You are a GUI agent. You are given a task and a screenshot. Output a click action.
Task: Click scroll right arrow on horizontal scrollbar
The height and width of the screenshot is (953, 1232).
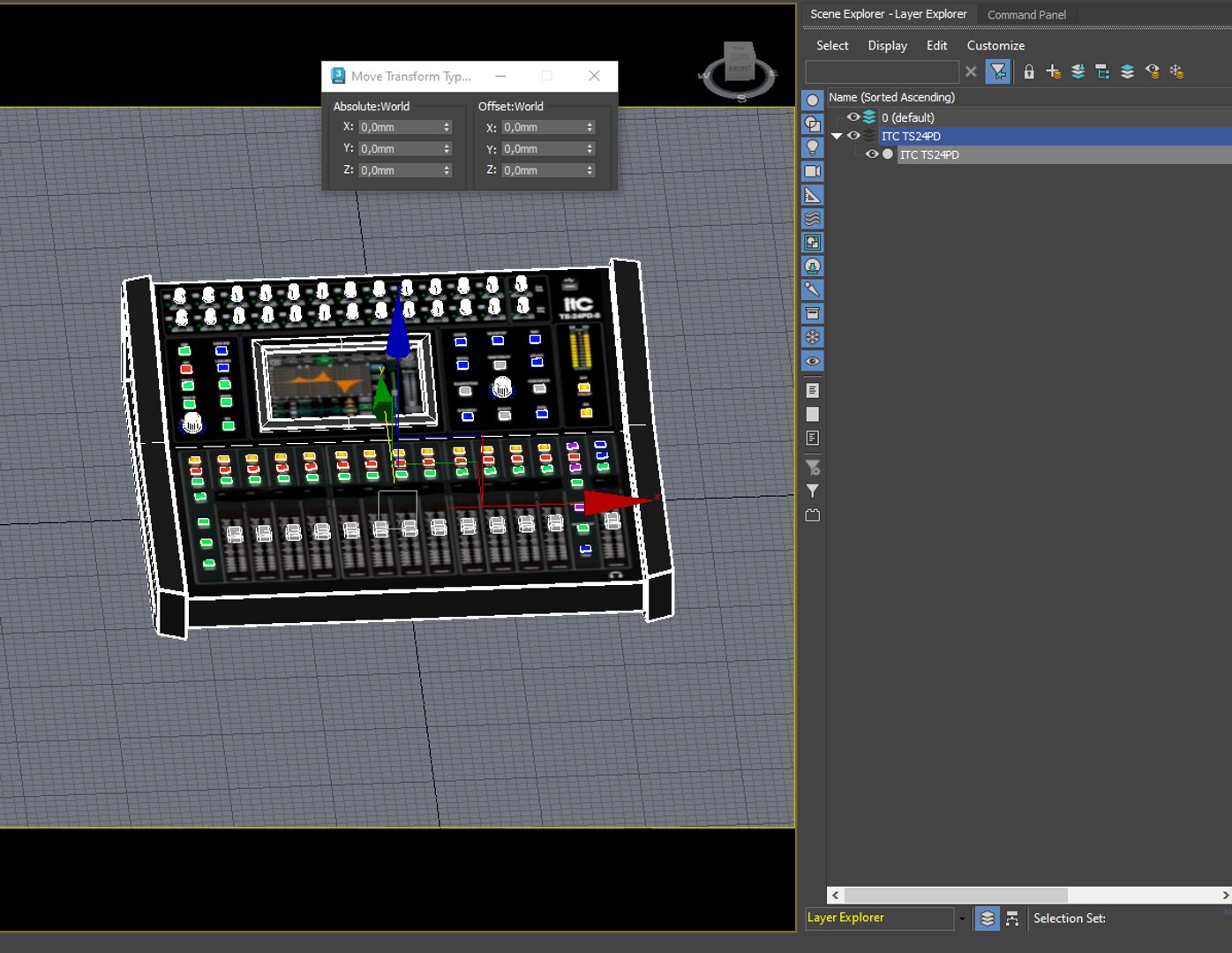(x=1225, y=895)
